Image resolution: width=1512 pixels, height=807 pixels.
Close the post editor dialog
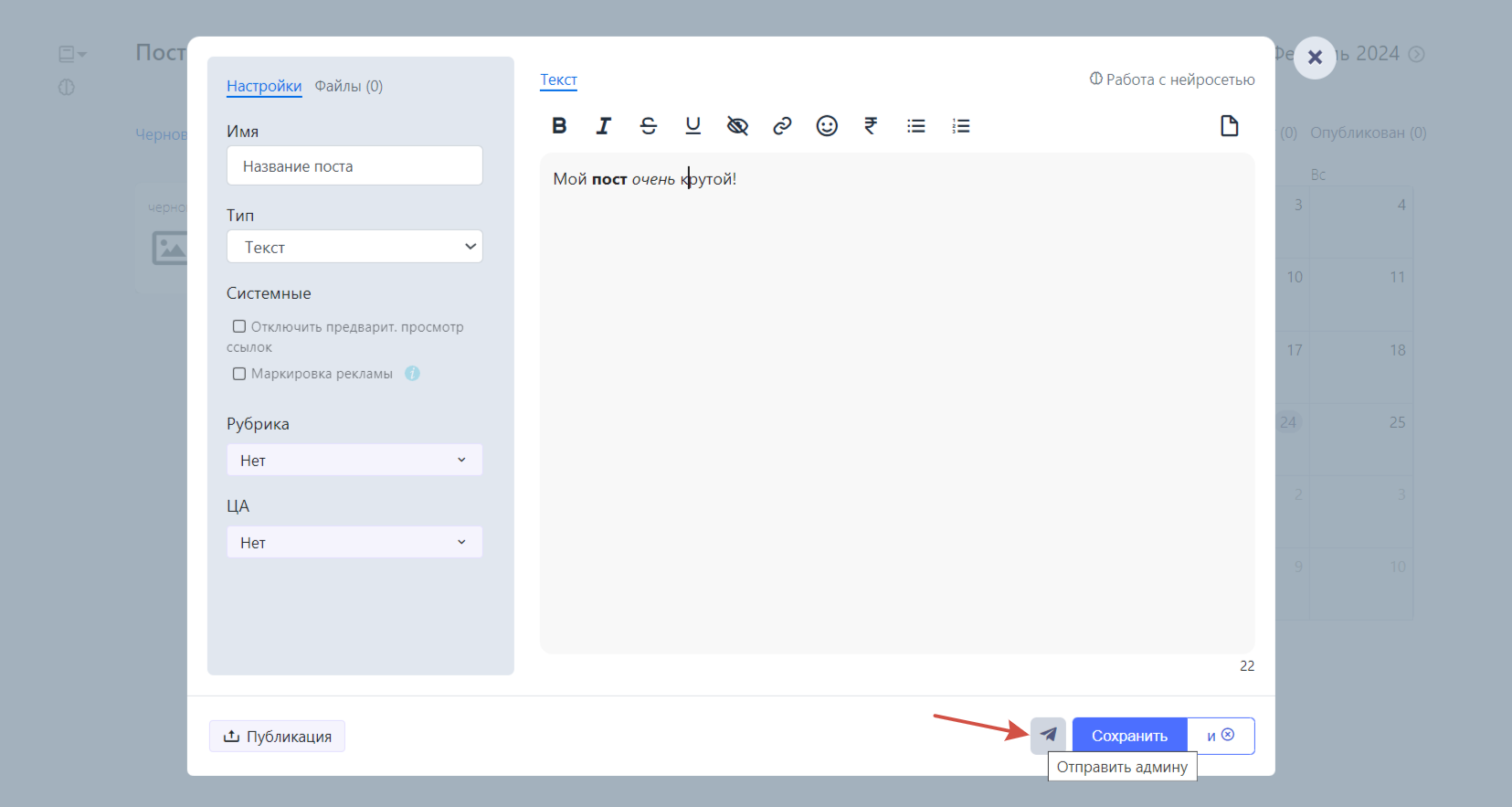point(1315,58)
